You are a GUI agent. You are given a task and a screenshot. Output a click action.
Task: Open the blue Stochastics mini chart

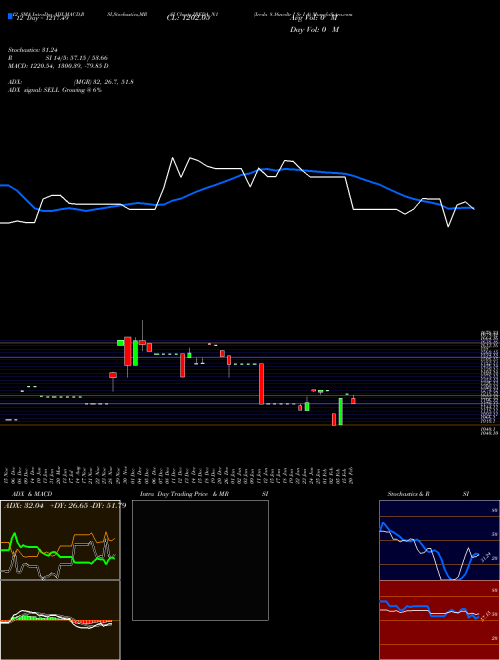coord(439,540)
